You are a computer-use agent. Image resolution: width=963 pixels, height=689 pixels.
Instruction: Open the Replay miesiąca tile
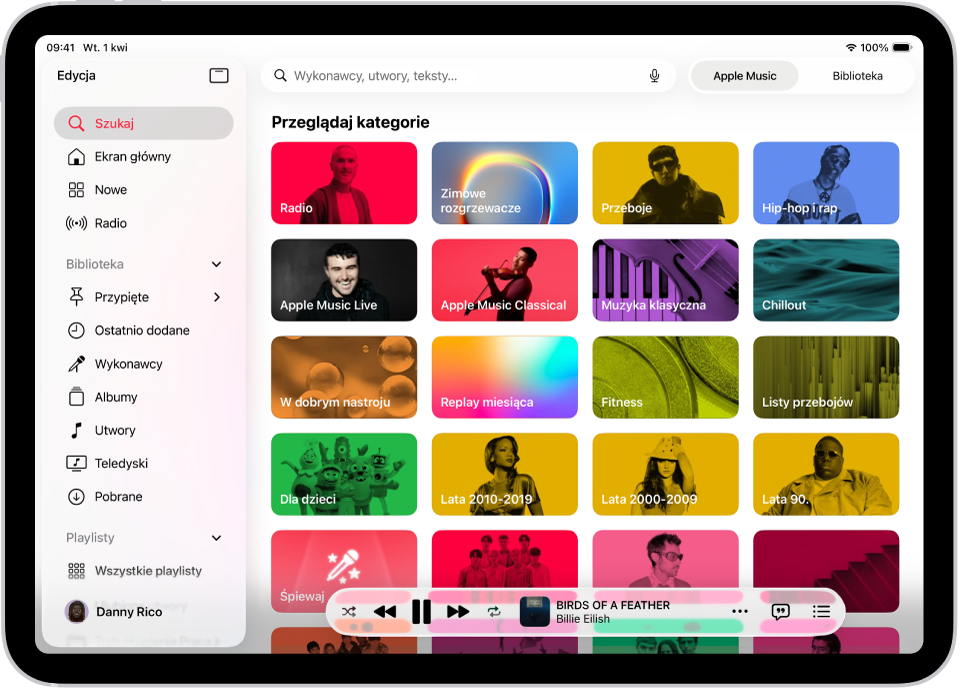click(505, 377)
